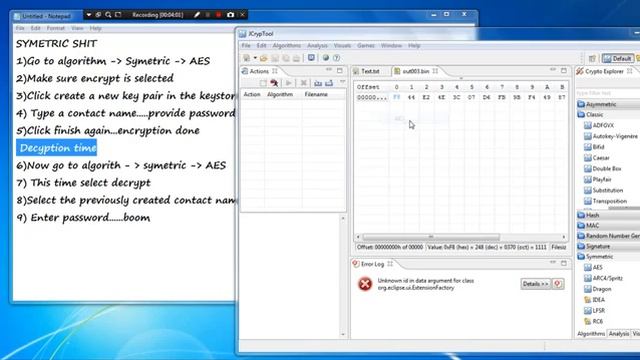
Task: Open the Algorithms menu in JCrypTool
Action: click(287, 46)
